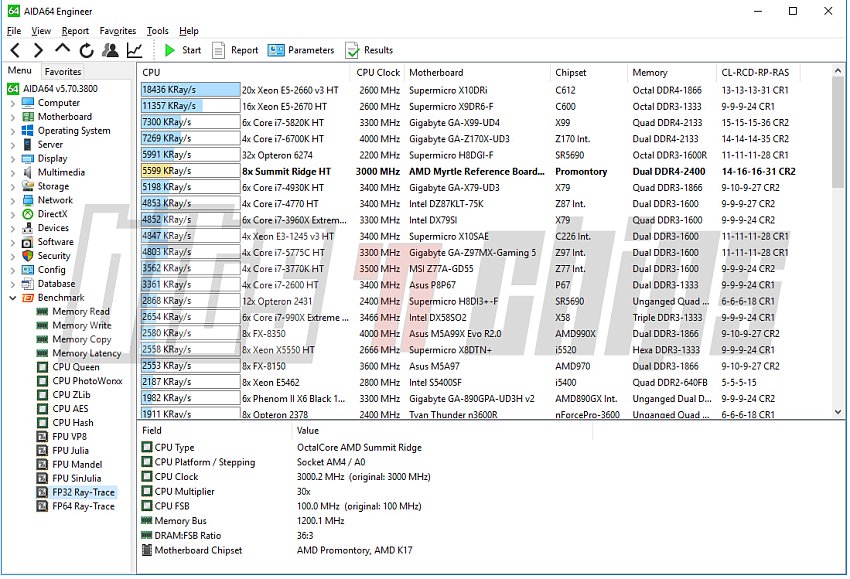Viewport: 850px width, 579px height.
Task: Sort results by Chipset column header
Action: tap(589, 73)
